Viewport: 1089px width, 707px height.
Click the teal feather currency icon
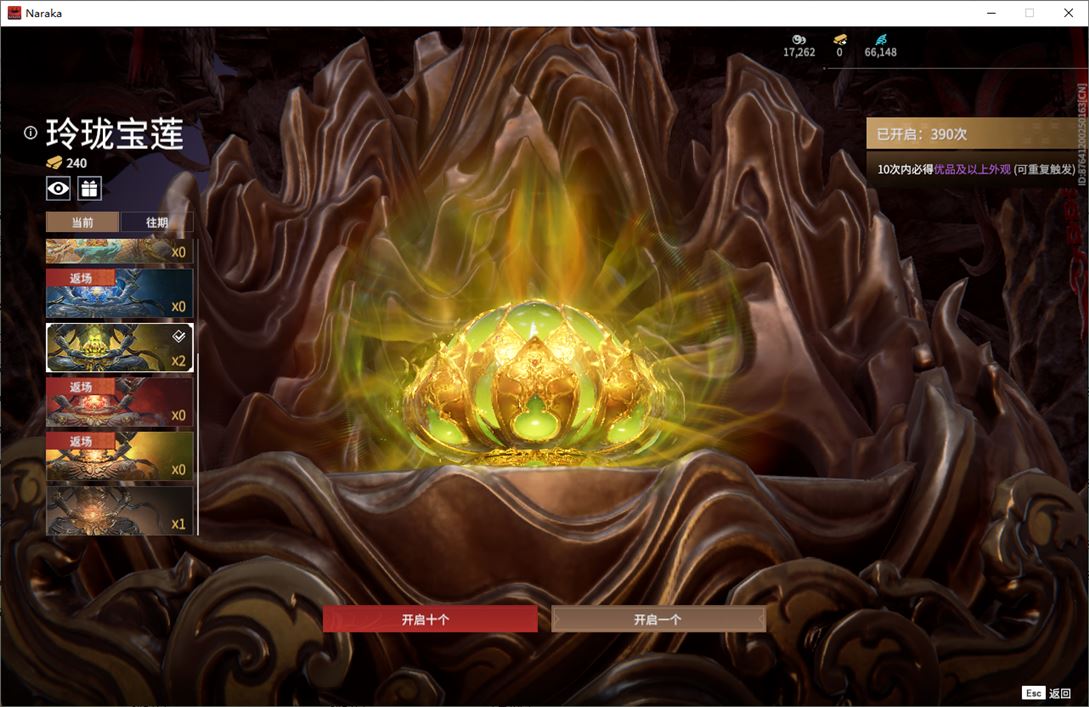tap(881, 40)
